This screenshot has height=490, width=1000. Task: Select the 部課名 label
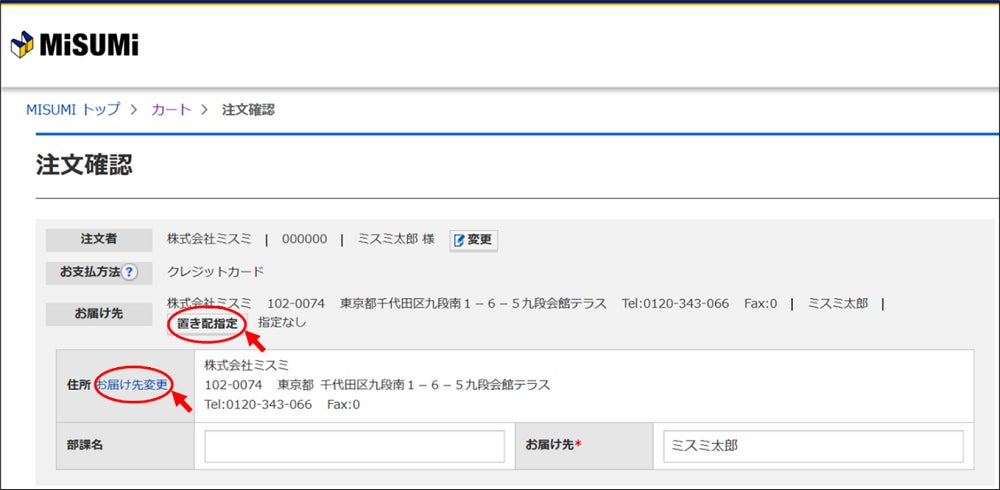point(85,445)
